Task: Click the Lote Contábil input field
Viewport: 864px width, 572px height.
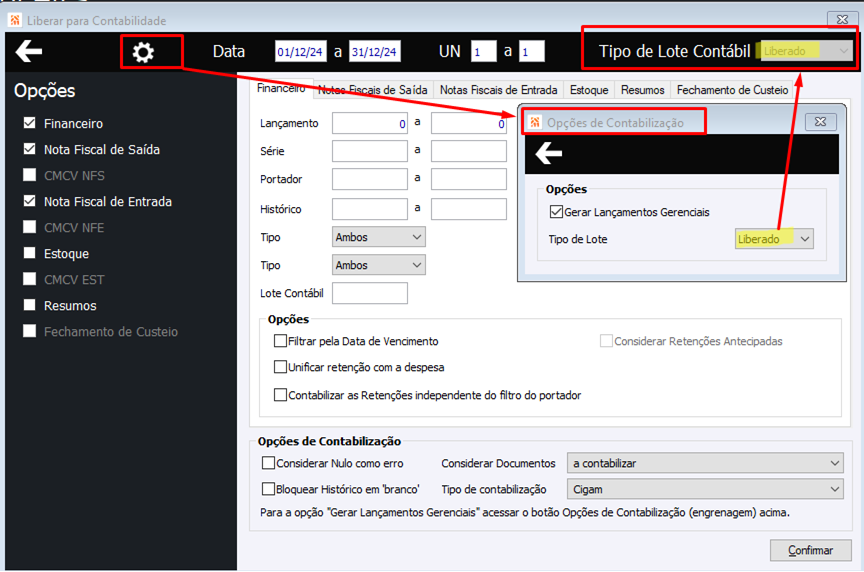Action: pos(370,293)
